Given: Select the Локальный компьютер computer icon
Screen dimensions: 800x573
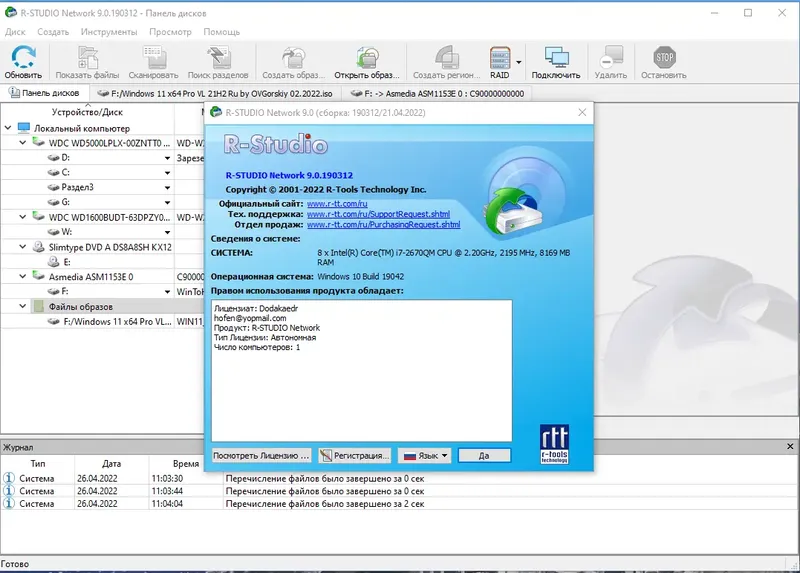Looking at the screenshot, I should (24, 128).
